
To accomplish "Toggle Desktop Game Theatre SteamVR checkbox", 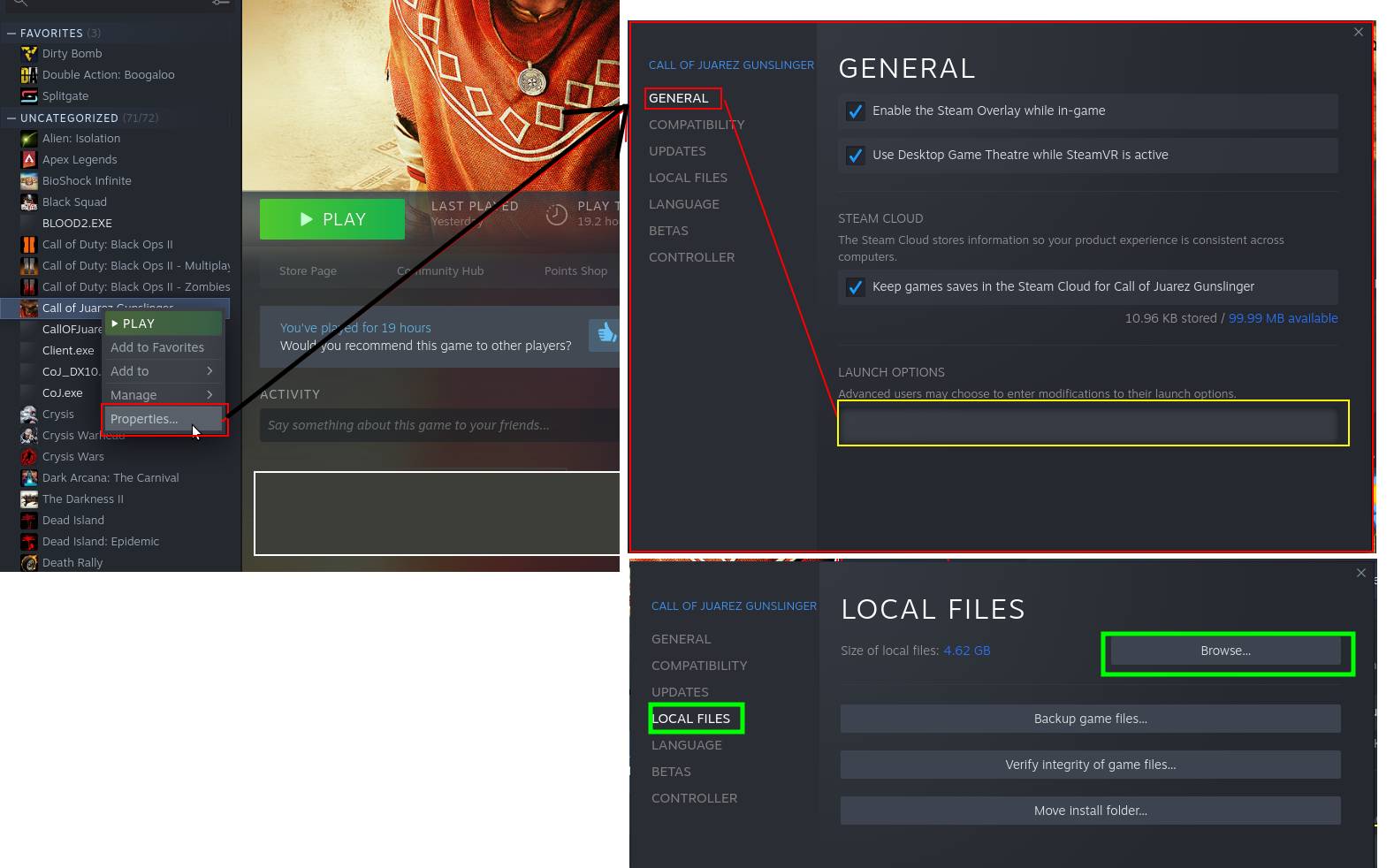I will coord(855,156).
